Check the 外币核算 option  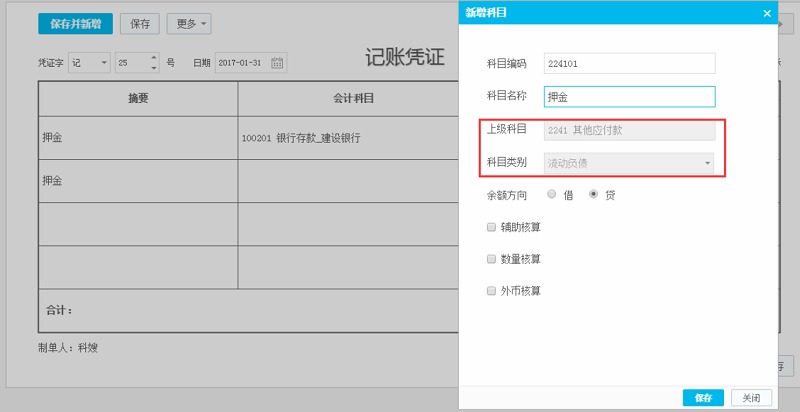pyautogui.click(x=491, y=291)
